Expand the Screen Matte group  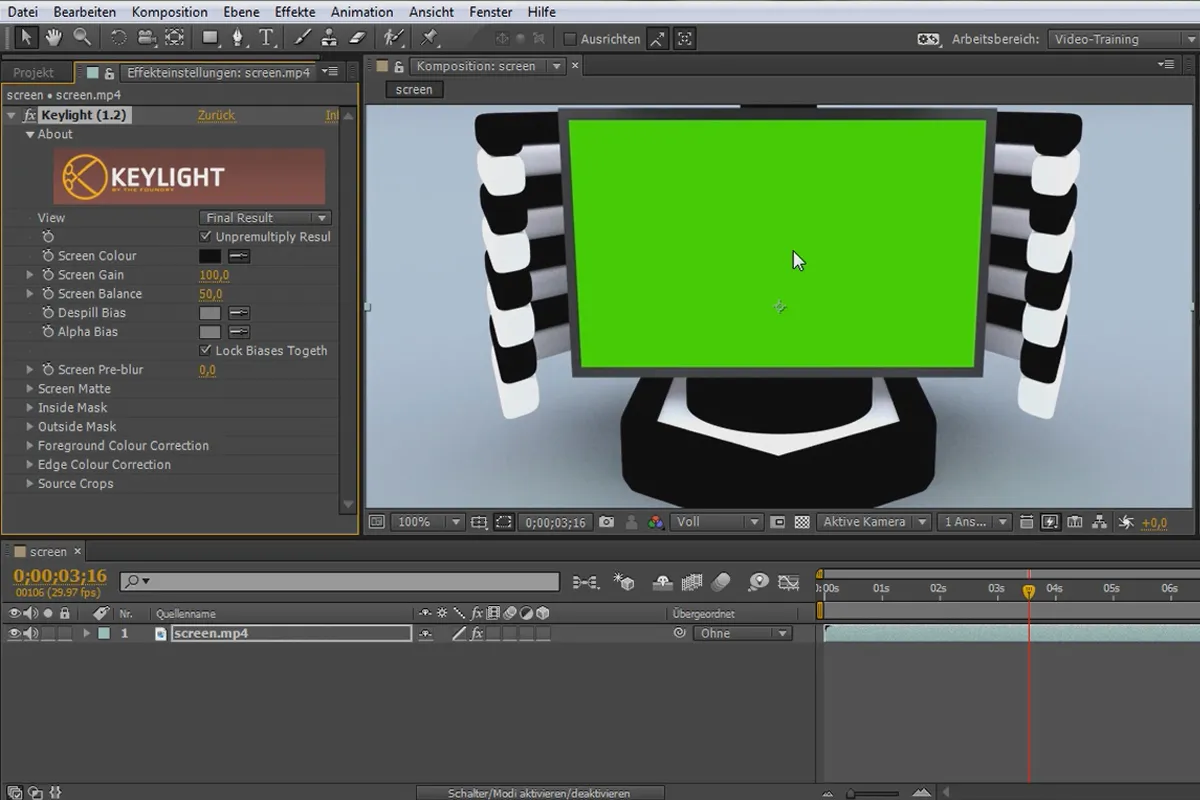click(30, 389)
